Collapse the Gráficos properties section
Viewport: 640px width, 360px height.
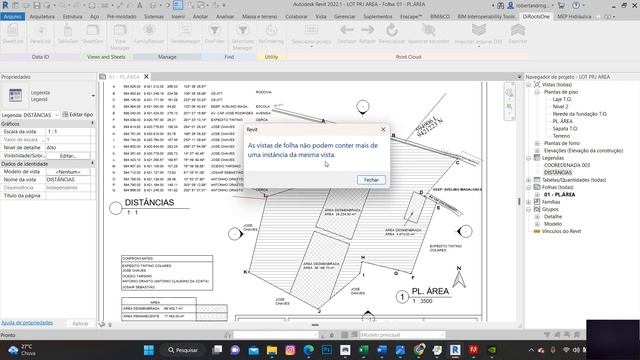coord(93,123)
